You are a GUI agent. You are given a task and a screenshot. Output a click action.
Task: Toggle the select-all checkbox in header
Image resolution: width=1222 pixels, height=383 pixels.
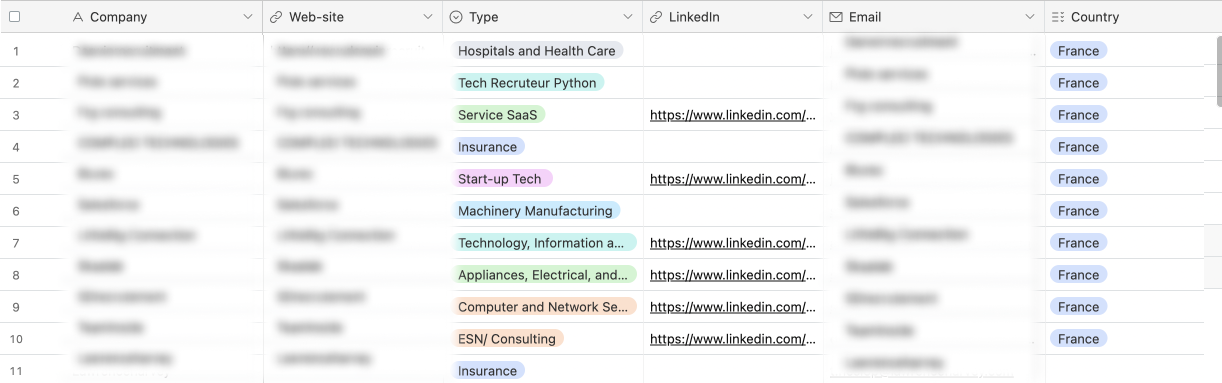tap(14, 17)
